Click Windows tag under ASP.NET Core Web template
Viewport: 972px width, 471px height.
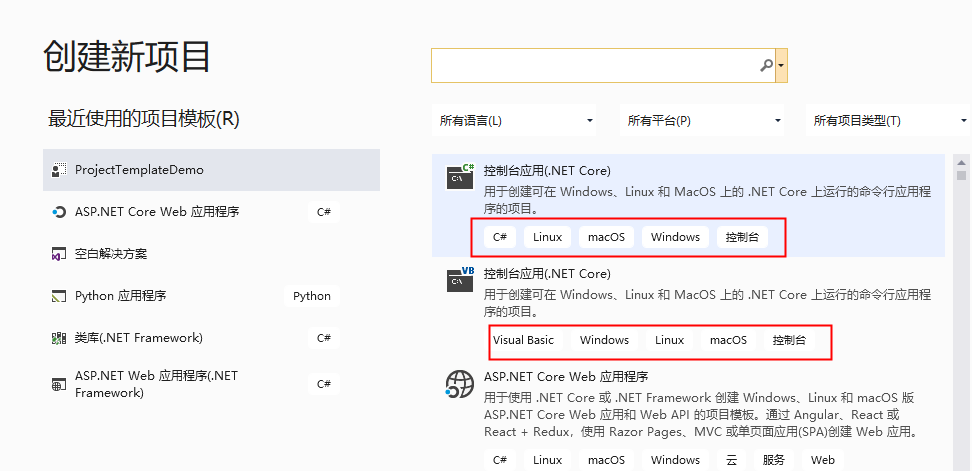coord(675,460)
